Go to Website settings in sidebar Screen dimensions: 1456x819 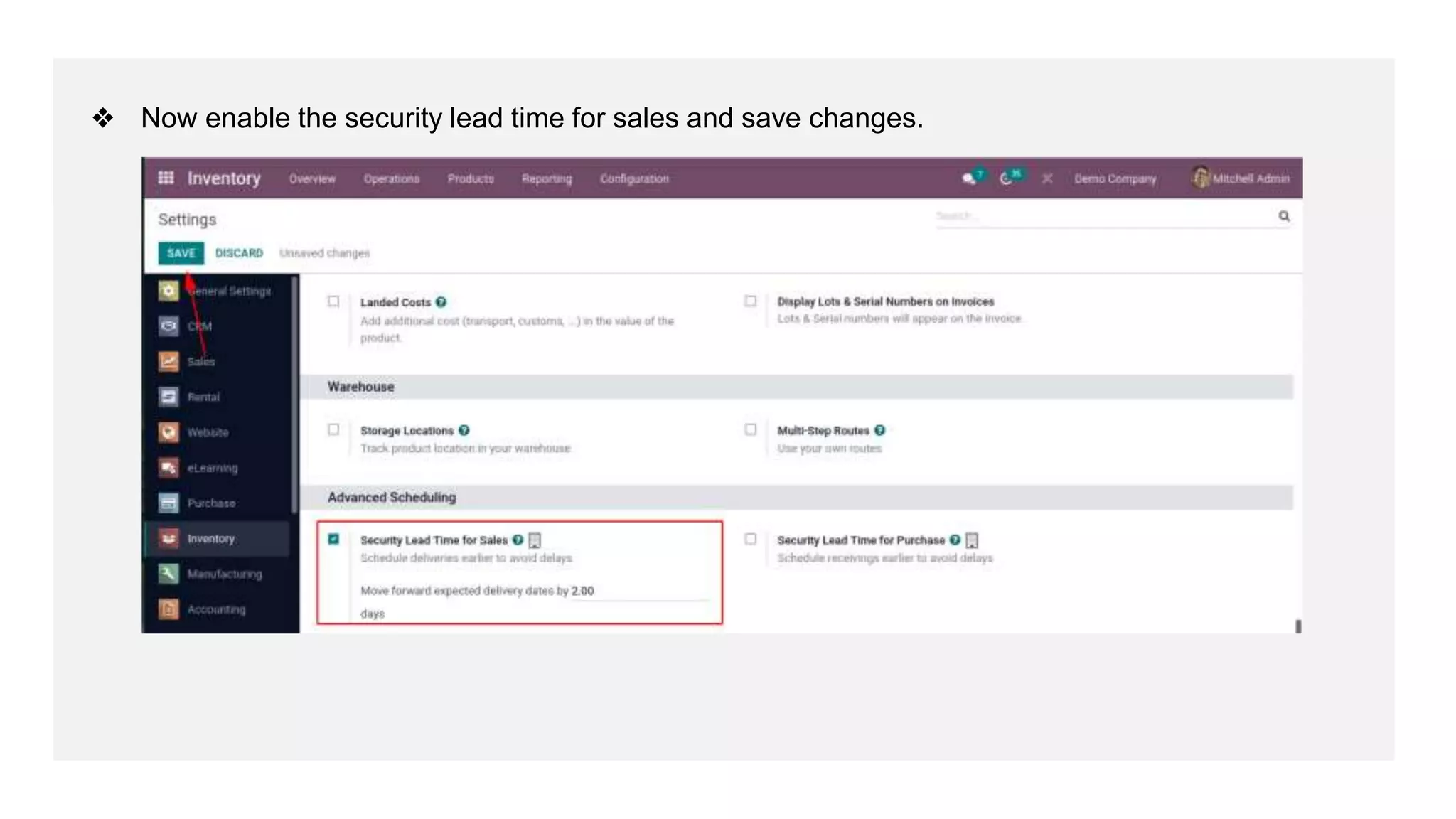208,433
